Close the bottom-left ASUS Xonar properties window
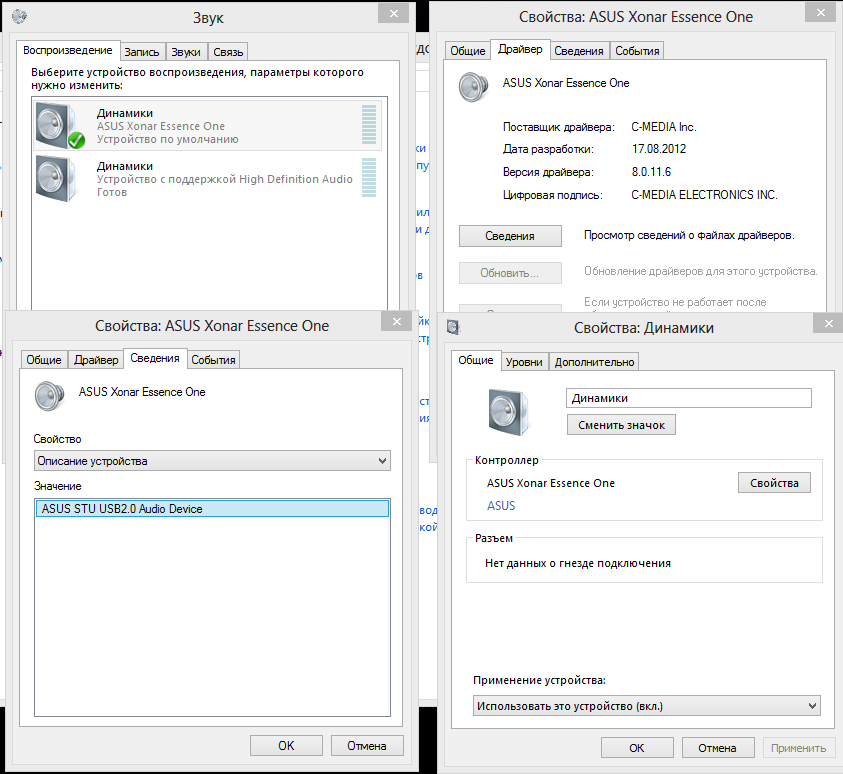This screenshot has height=774, width=843. tap(397, 321)
